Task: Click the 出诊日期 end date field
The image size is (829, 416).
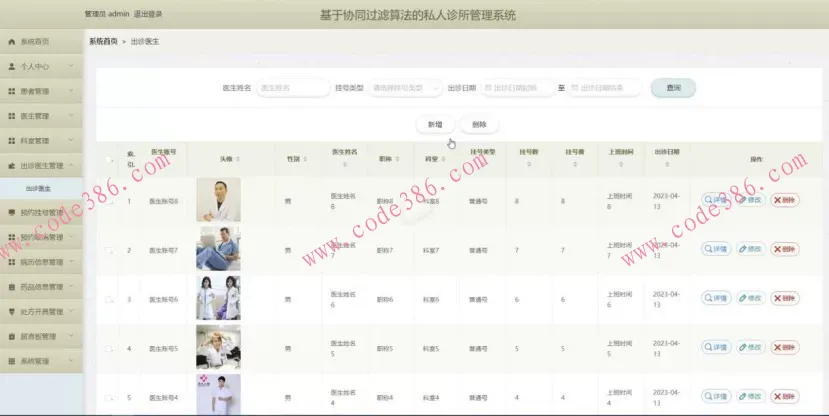Action: click(x=604, y=88)
